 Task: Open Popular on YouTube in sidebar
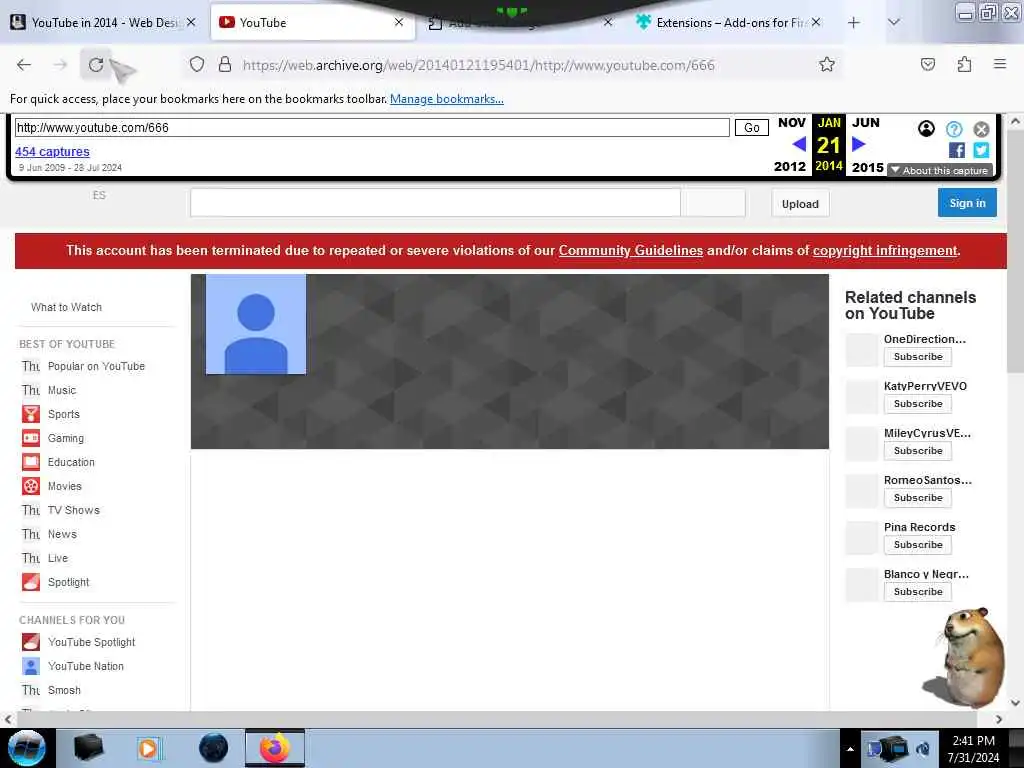pyautogui.click(x=96, y=366)
